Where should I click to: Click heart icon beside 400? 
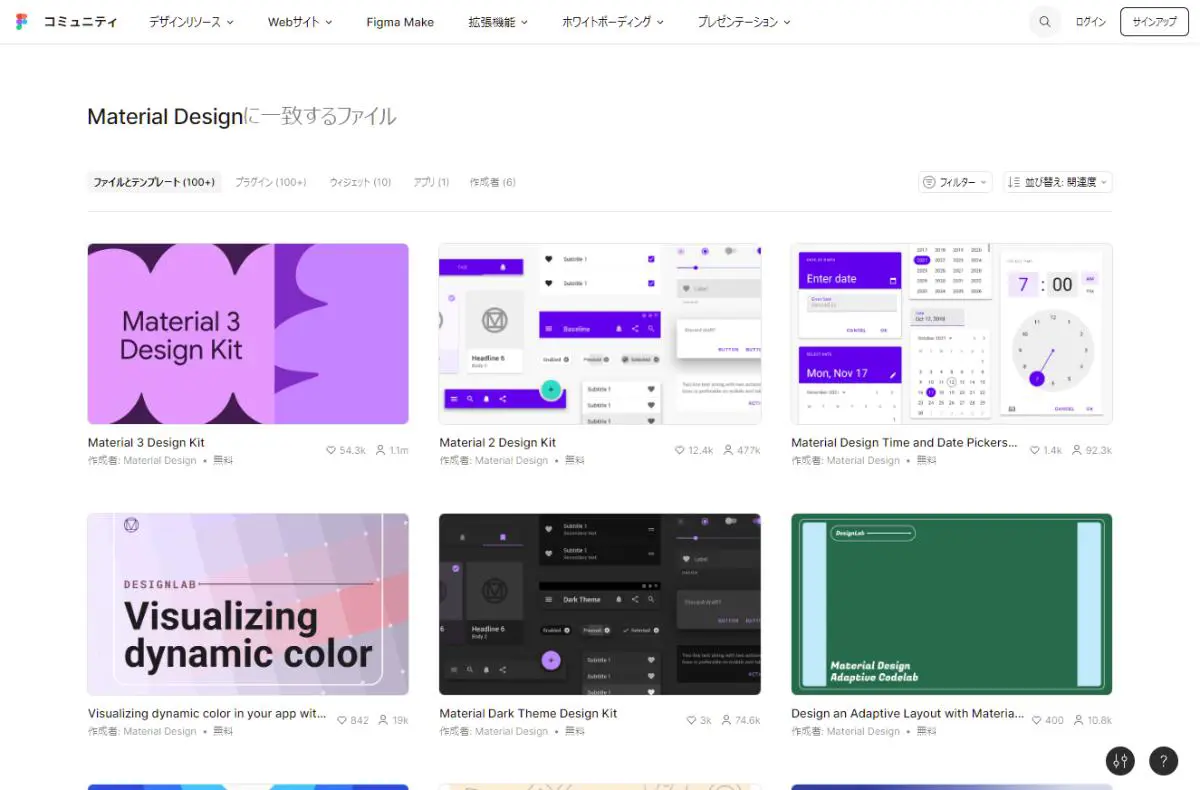1036,721
